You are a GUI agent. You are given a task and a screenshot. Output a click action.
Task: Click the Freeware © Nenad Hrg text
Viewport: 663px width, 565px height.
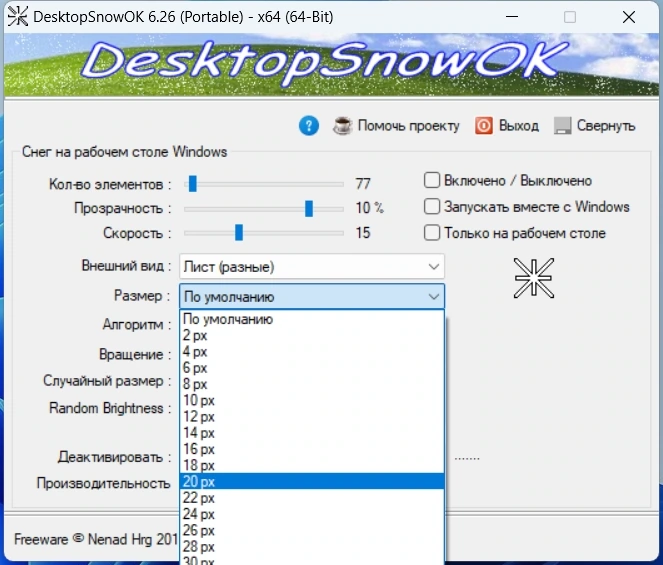96,539
